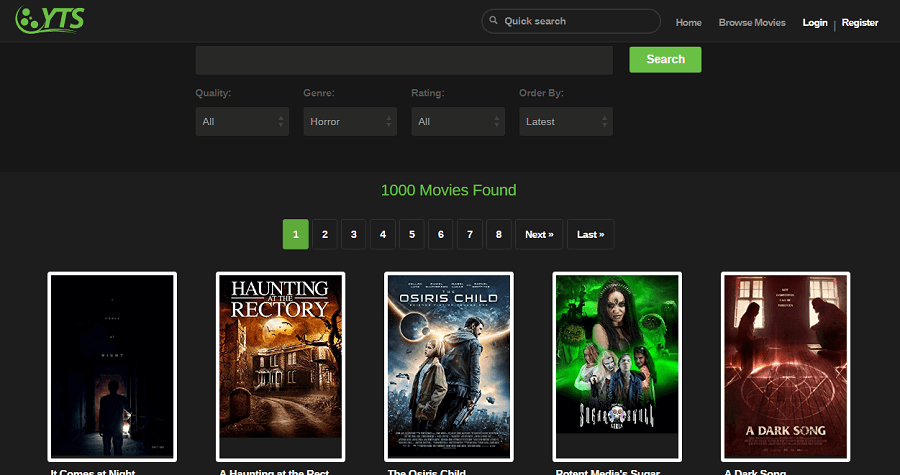This screenshot has height=475, width=900.
Task: Focus the Quick search field
Action: pos(571,21)
